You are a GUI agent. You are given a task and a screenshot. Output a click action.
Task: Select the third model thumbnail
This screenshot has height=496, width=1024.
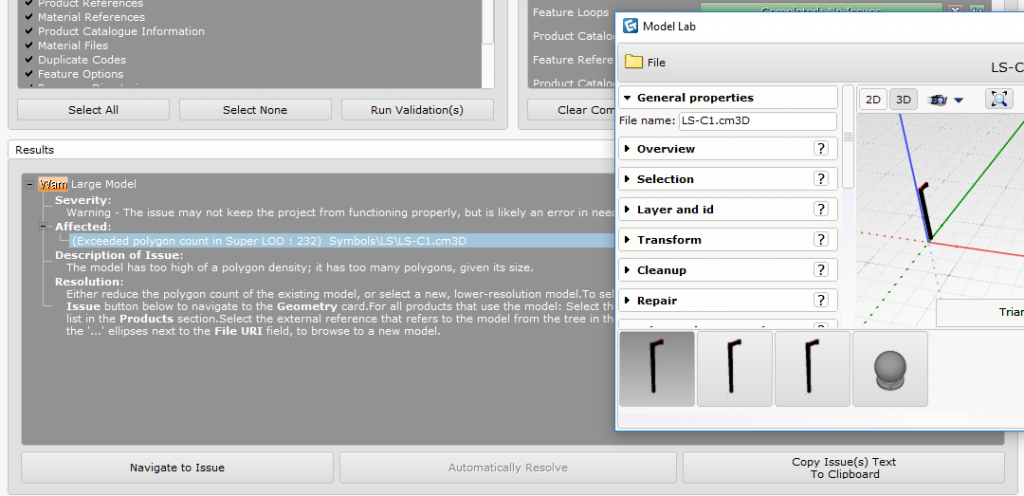point(812,369)
